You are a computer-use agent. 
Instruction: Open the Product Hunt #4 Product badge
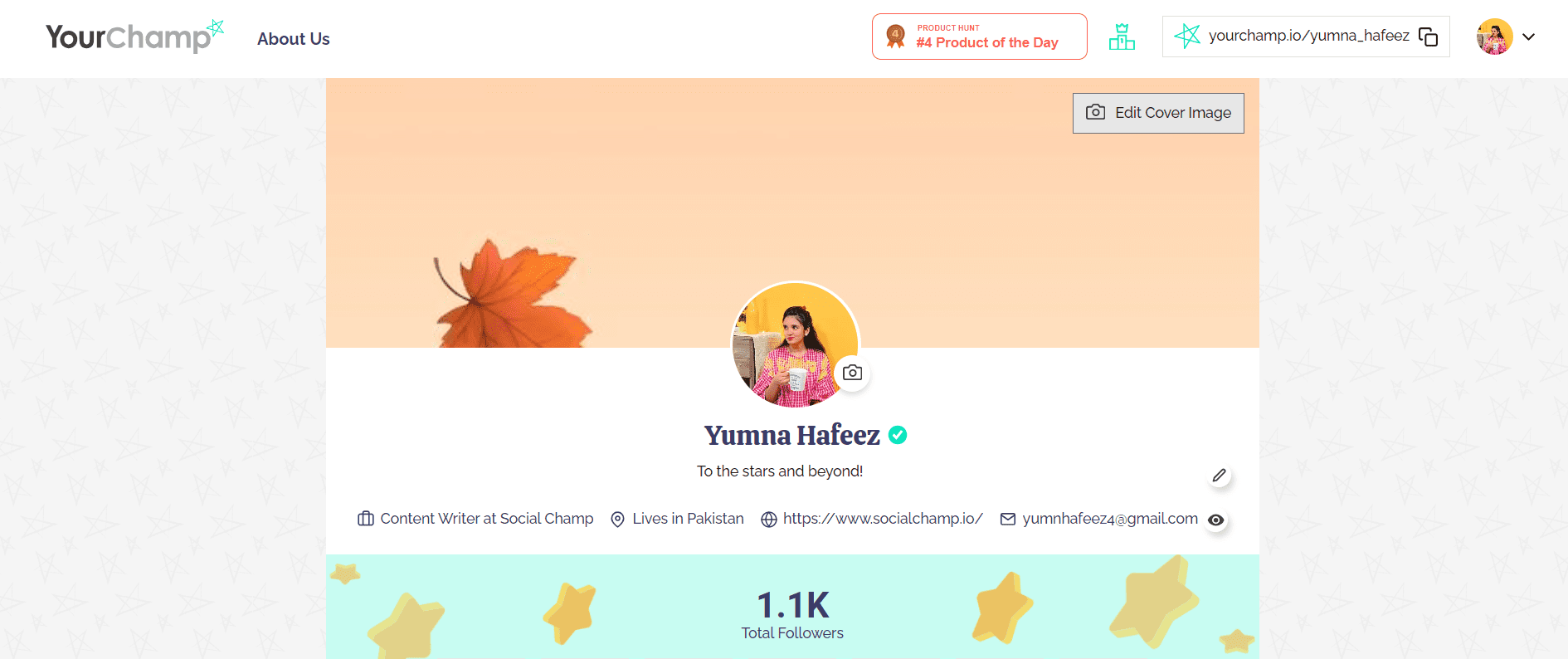coord(979,37)
